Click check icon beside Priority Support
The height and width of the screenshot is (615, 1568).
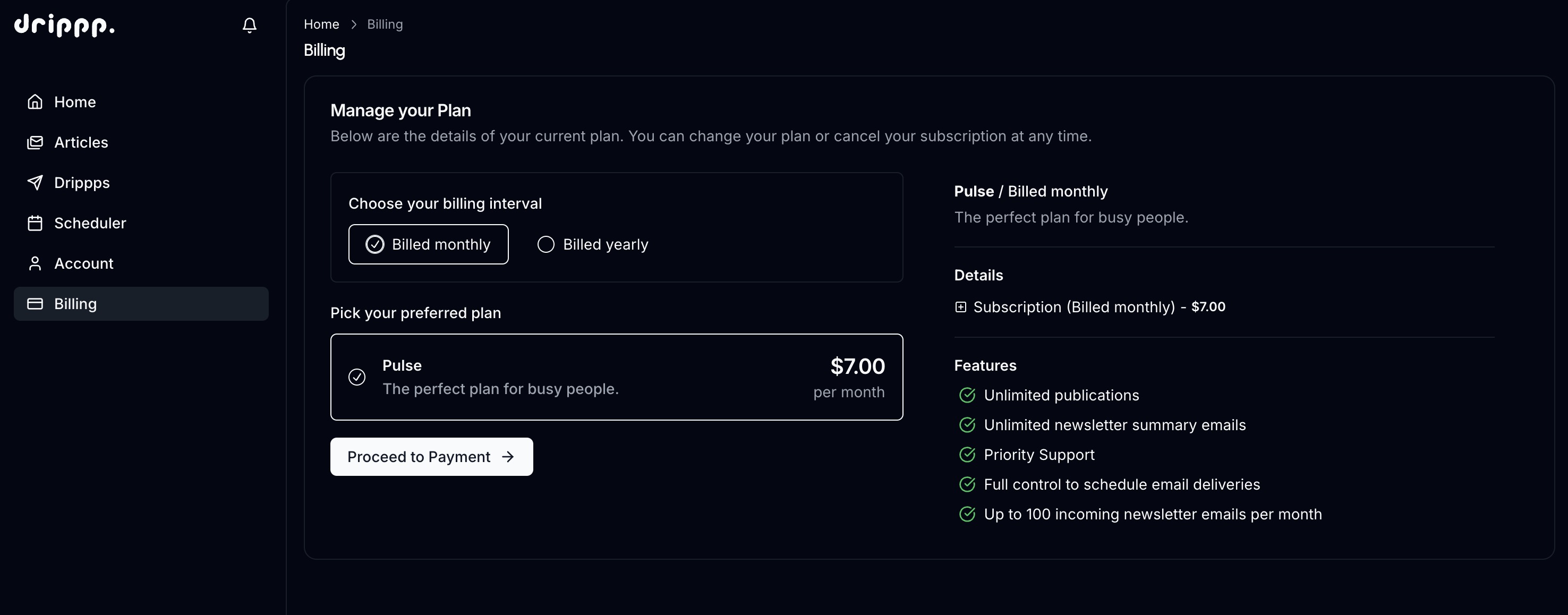click(967, 455)
